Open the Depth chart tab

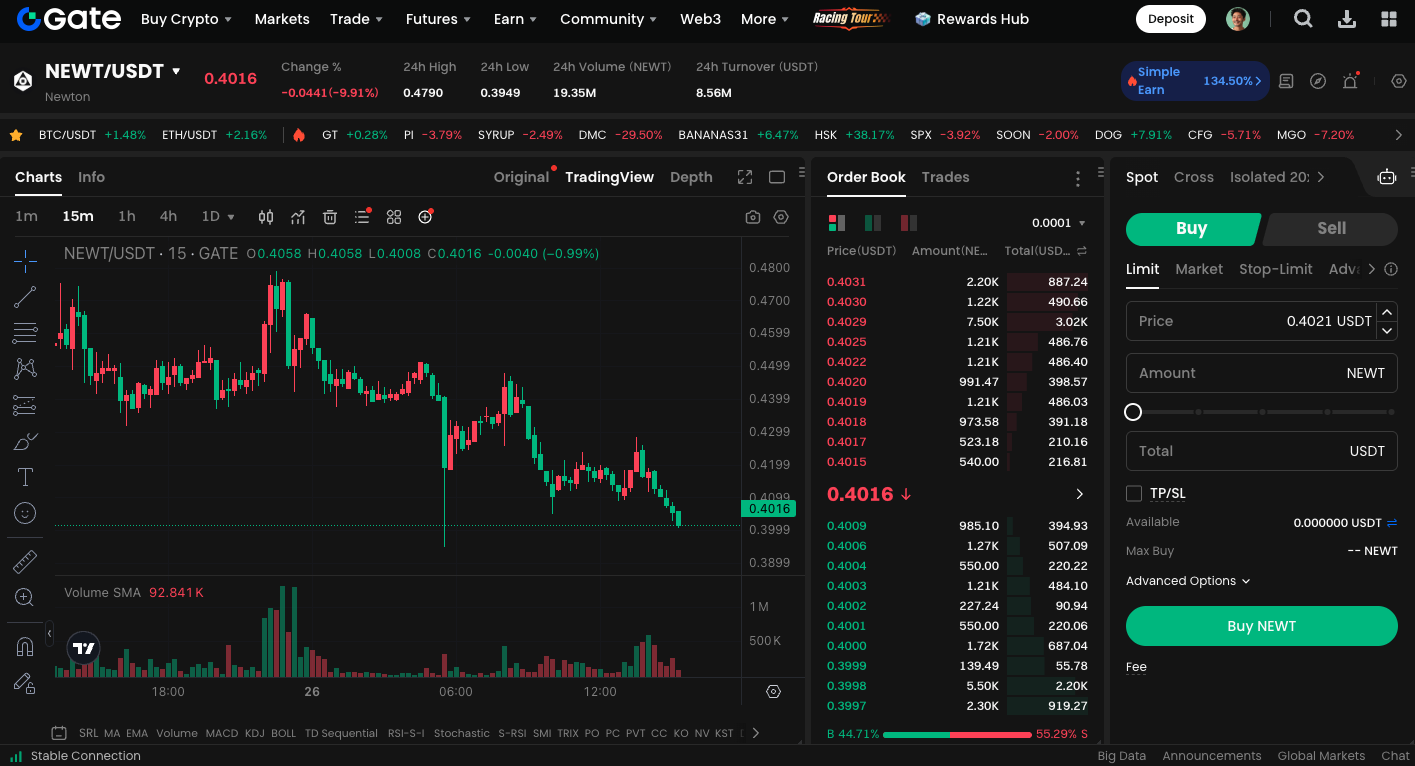point(691,177)
